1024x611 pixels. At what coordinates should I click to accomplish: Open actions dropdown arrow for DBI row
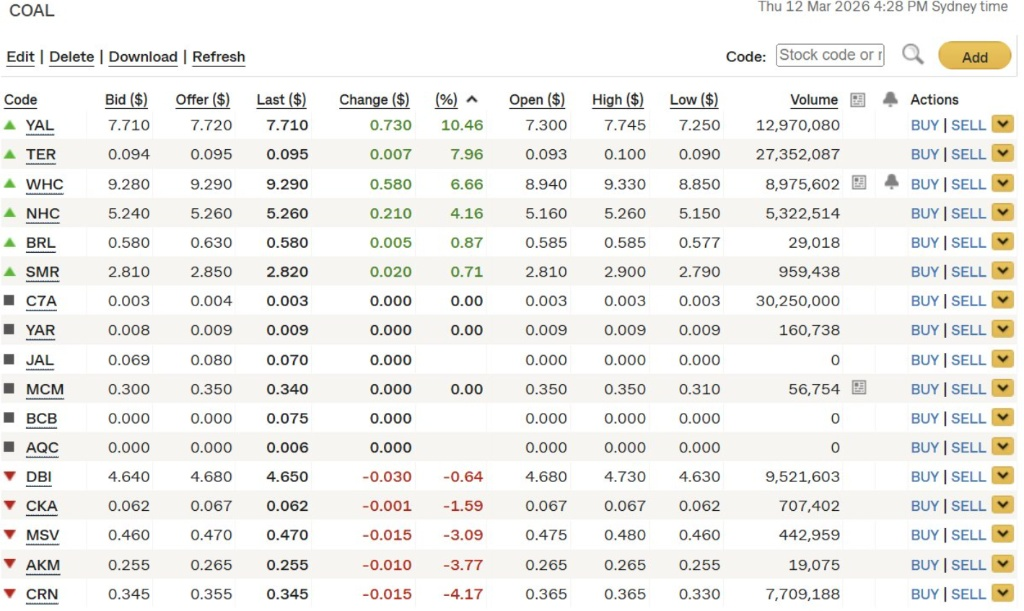(1002, 476)
